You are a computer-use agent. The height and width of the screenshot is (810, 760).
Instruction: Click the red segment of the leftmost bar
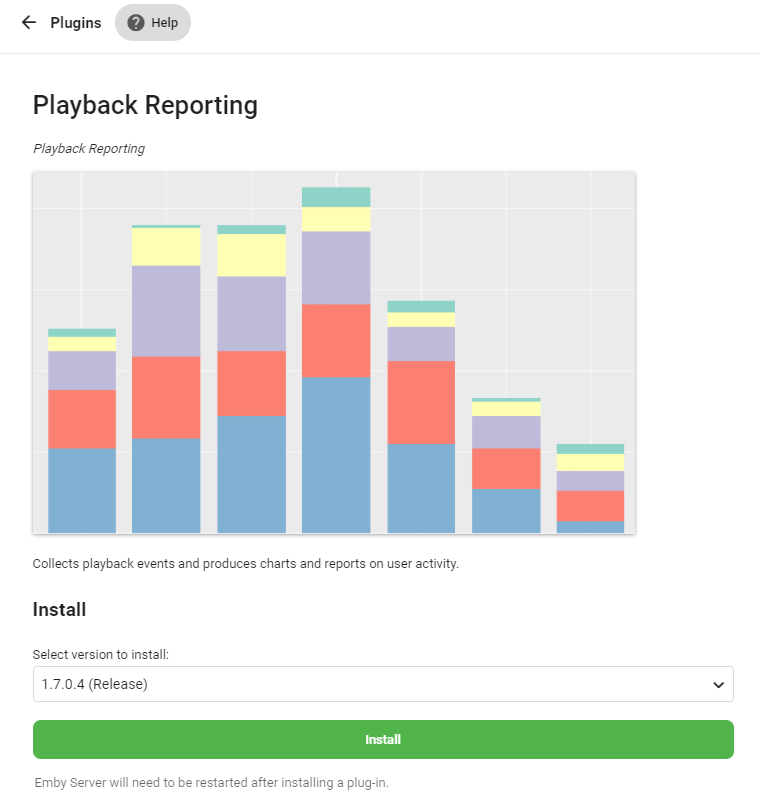[x=82, y=419]
